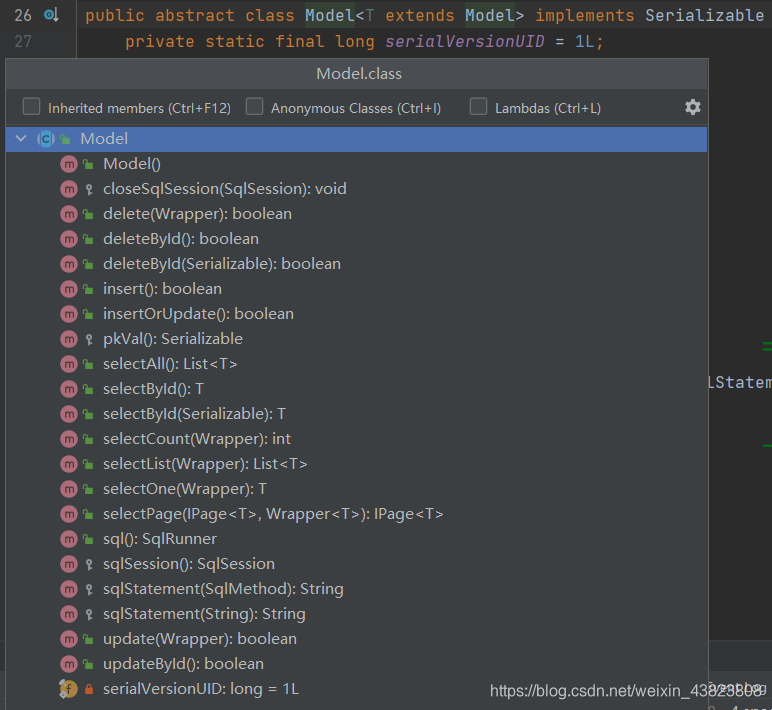Enable the Inherited members checkbox
Viewport: 772px width, 710px height.
coord(32,106)
